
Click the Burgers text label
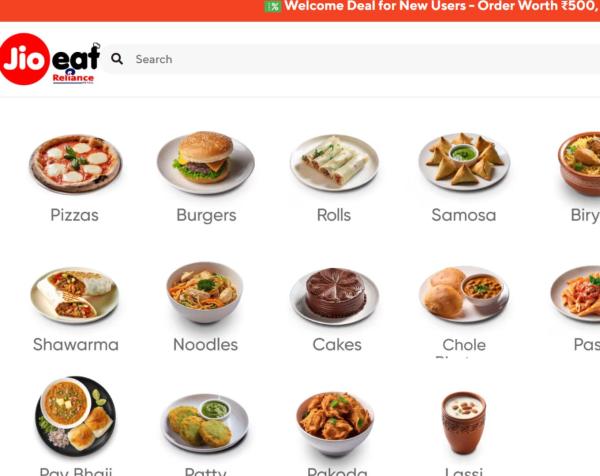(x=206, y=215)
